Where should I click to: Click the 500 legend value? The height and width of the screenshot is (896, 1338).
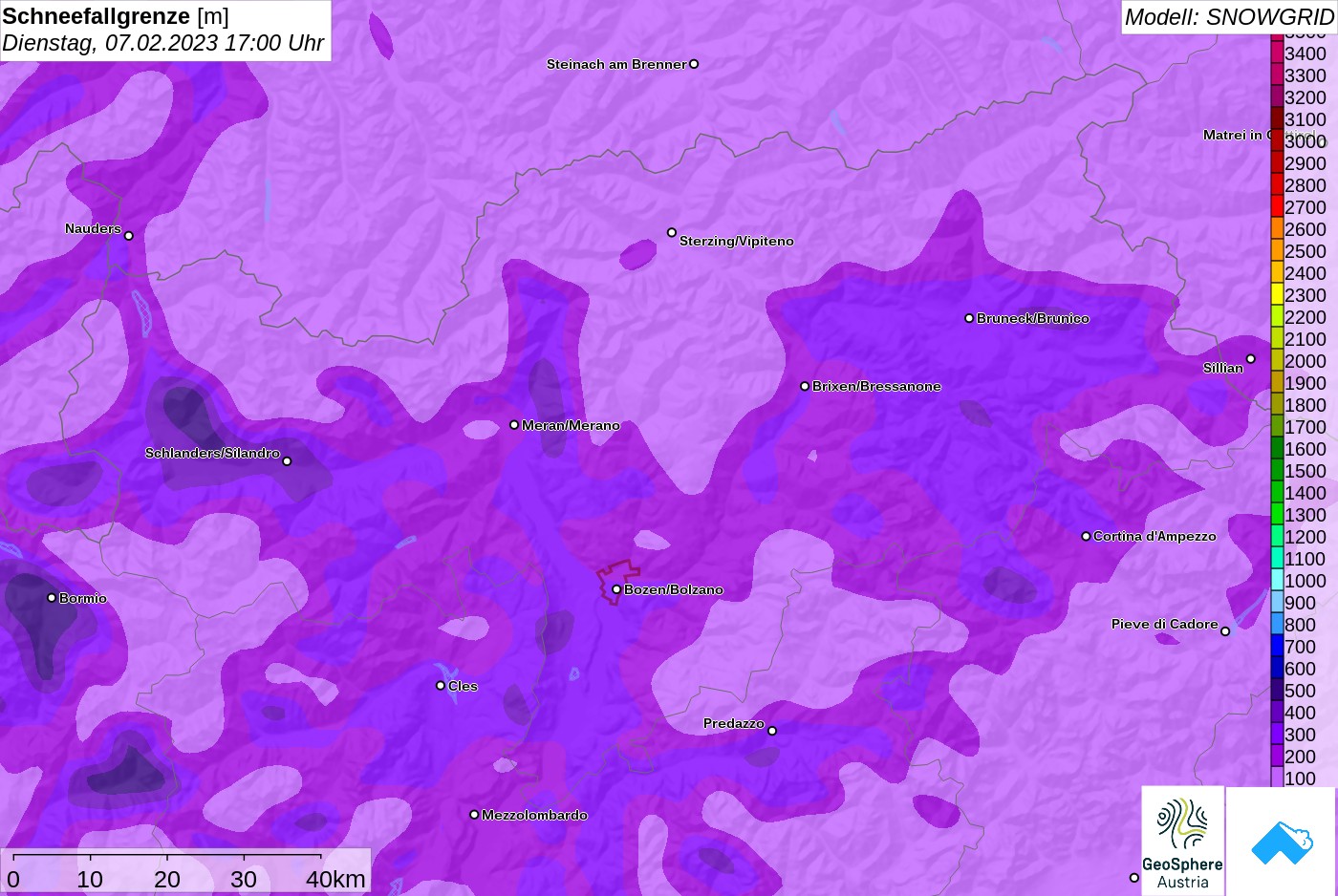1300,691
